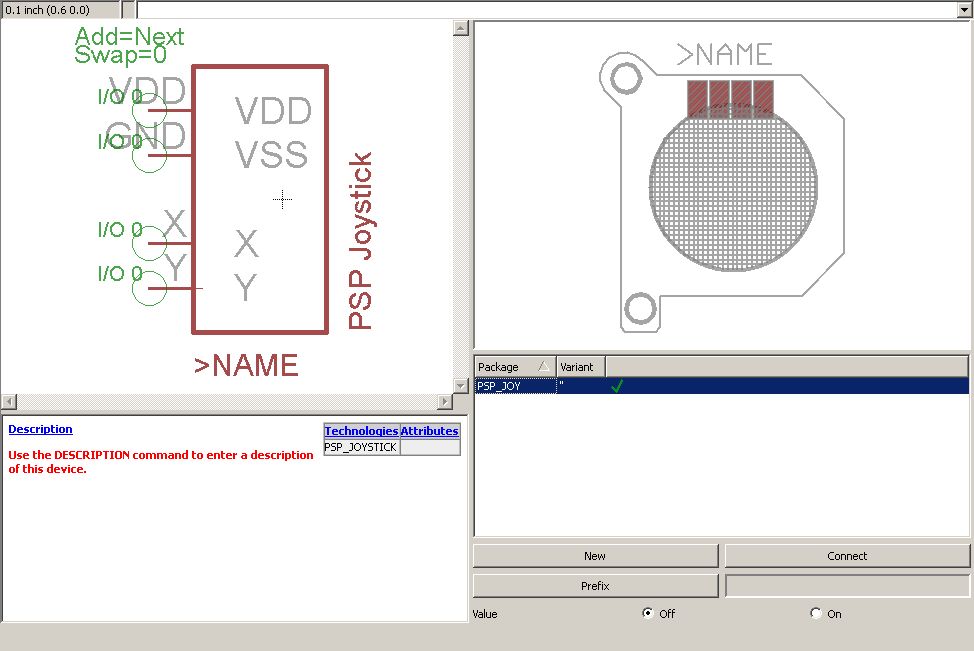
Task: Sort by the Package column header
Action: pyautogui.click(x=515, y=366)
